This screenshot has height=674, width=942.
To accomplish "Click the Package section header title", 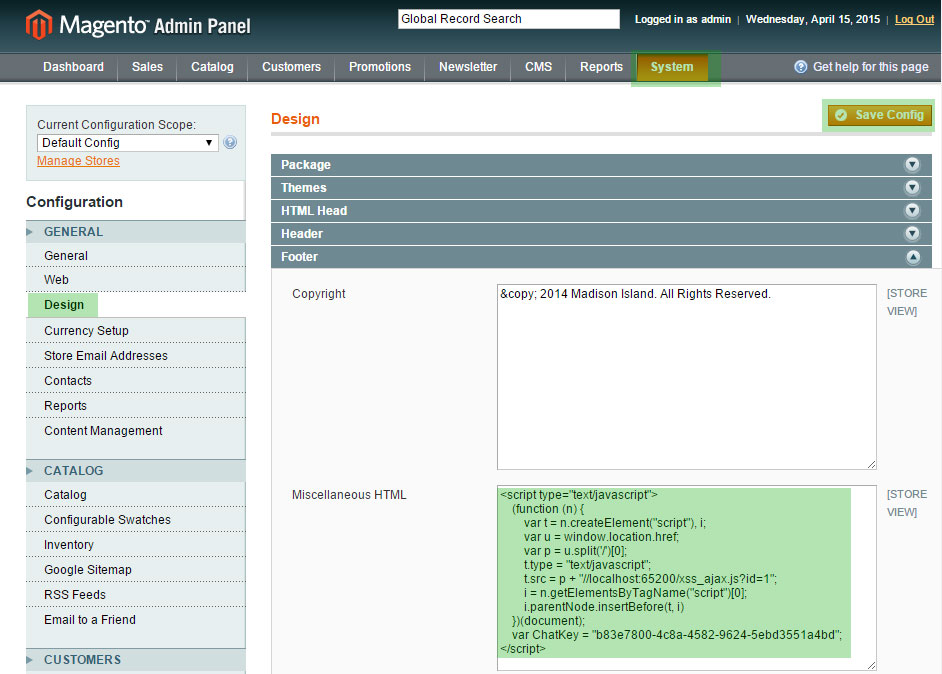I will point(306,165).
